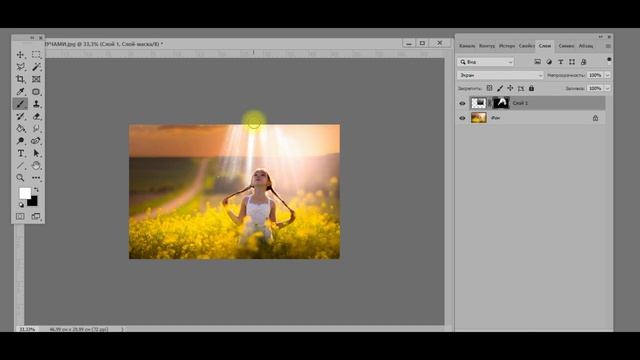Image resolution: width=640 pixels, height=360 pixels.
Task: Switch to the Свойства tab
Action: click(527, 46)
